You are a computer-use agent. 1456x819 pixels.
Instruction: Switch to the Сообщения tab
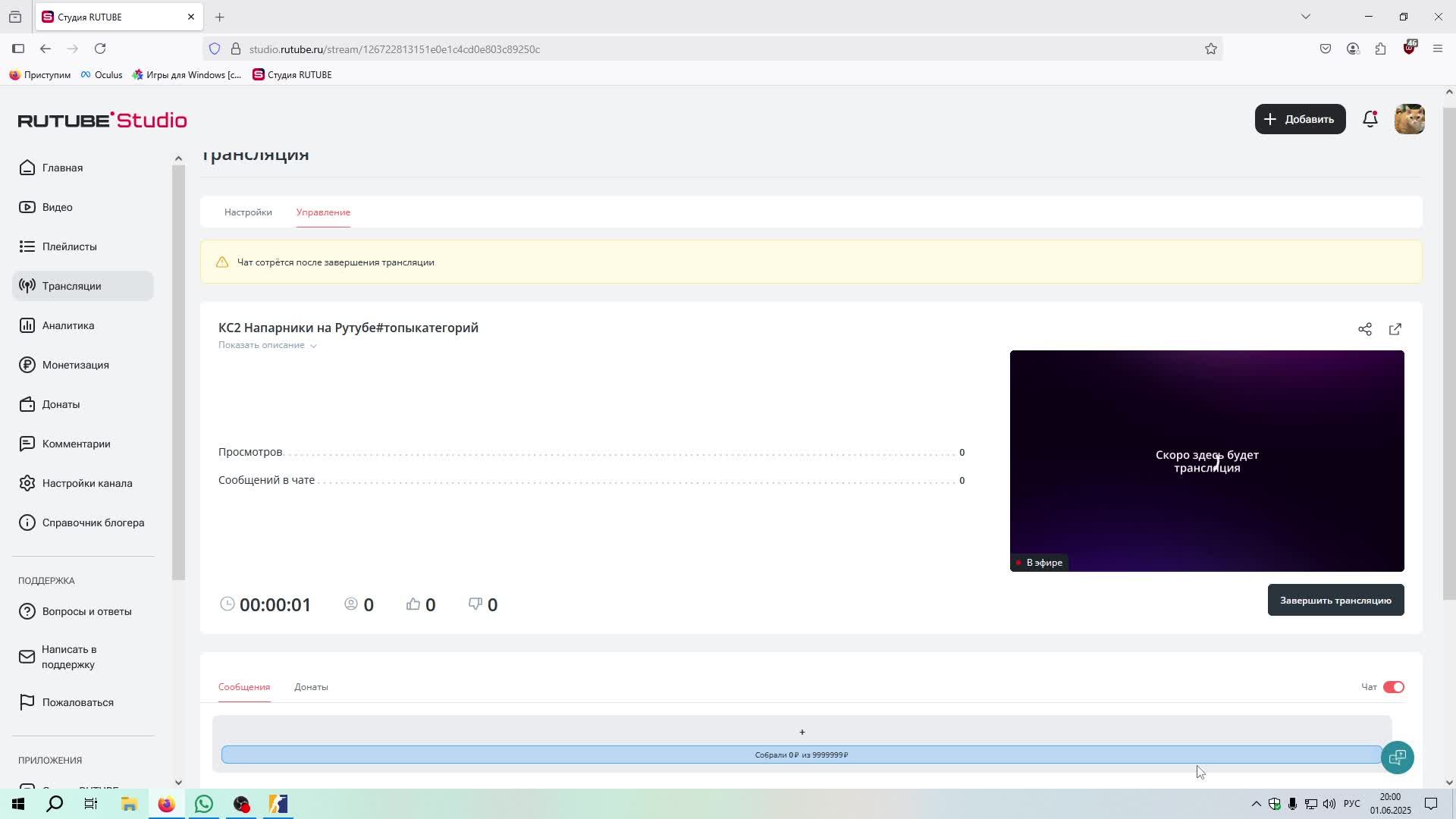(x=244, y=687)
